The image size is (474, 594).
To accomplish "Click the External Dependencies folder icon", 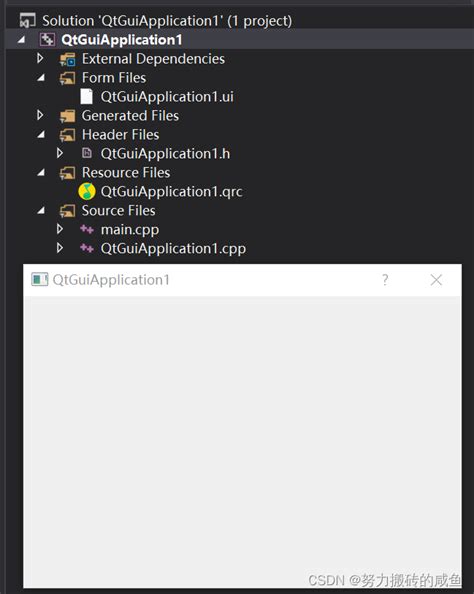I will 67,59.
